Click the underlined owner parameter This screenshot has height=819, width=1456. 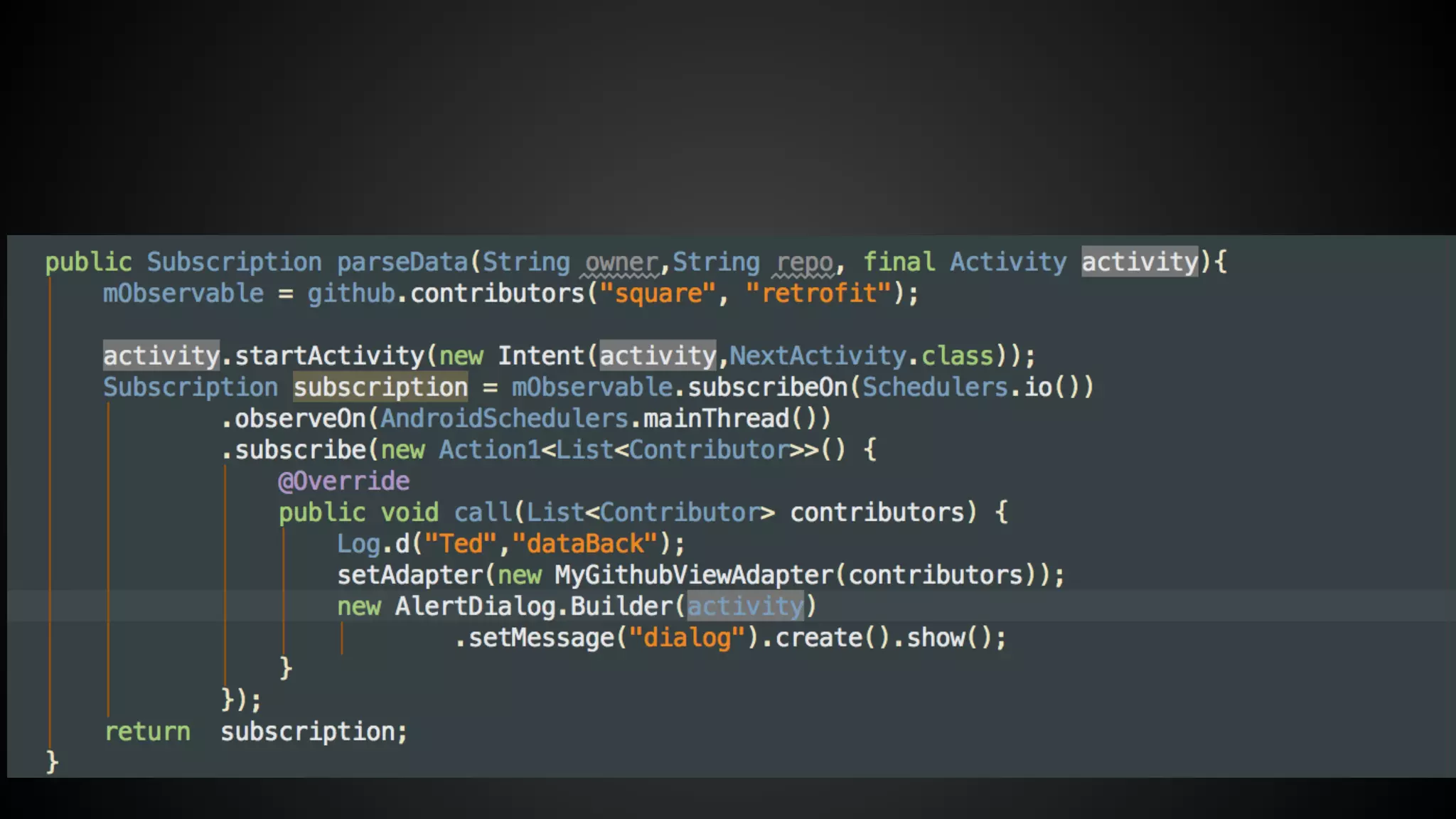tap(621, 262)
